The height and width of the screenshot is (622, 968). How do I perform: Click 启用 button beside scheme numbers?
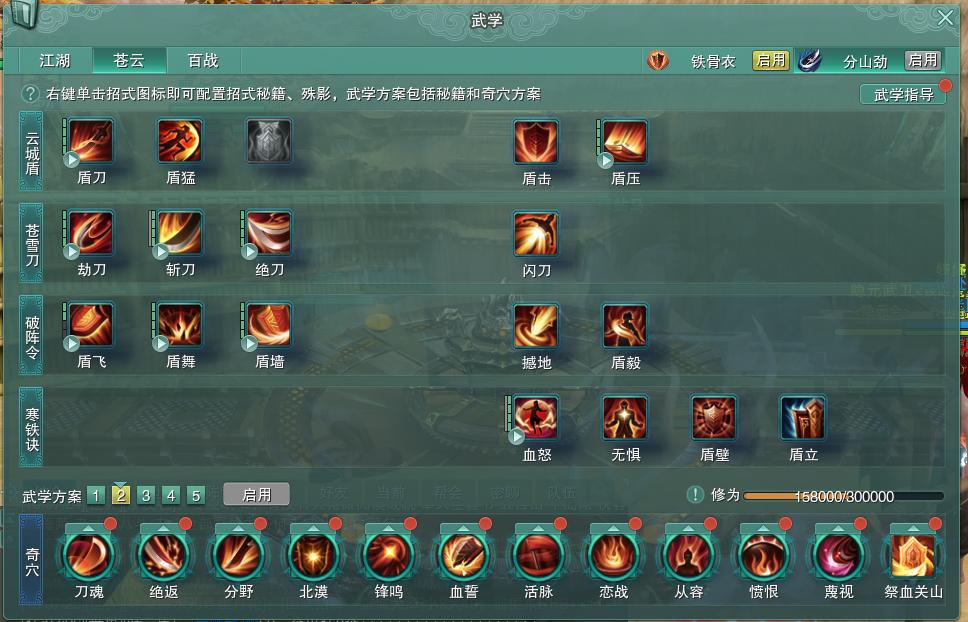pos(256,495)
